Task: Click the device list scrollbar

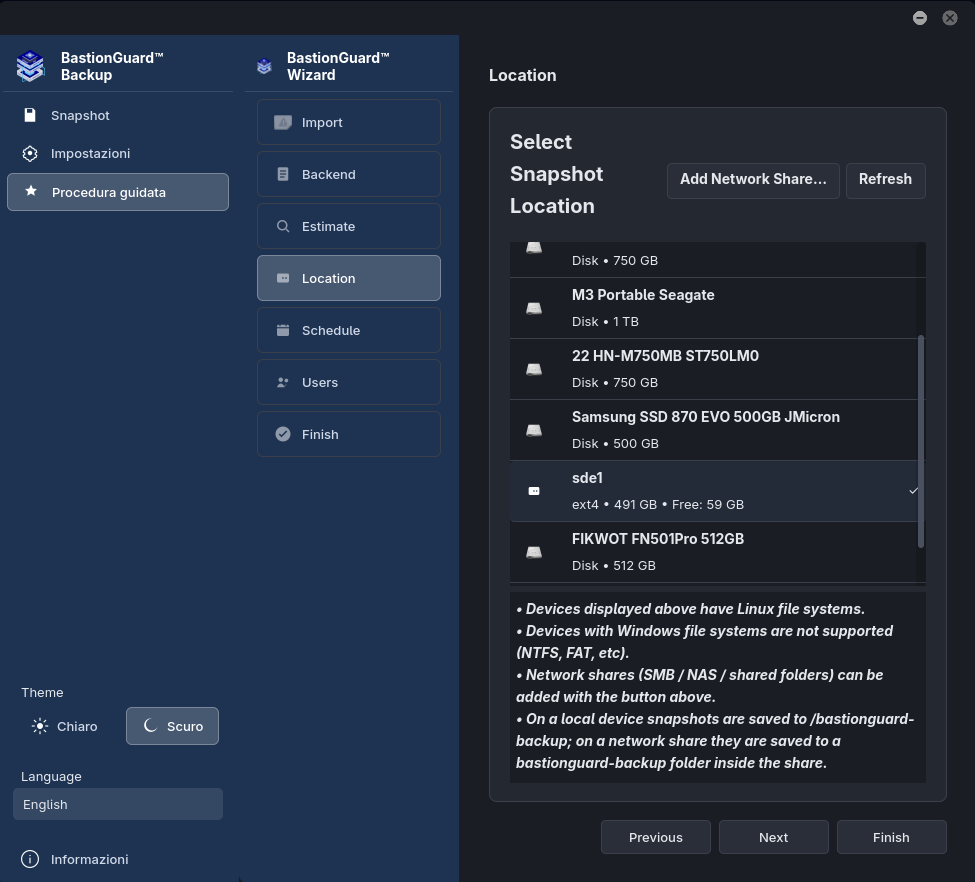Action: [x=921, y=442]
